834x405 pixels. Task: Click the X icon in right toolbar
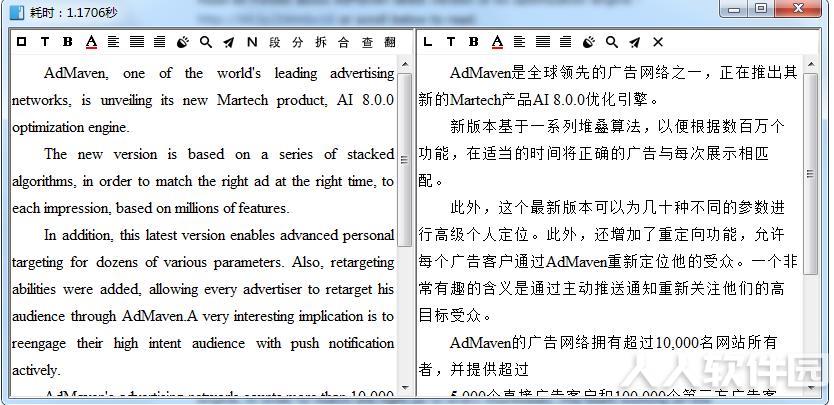(x=658, y=42)
